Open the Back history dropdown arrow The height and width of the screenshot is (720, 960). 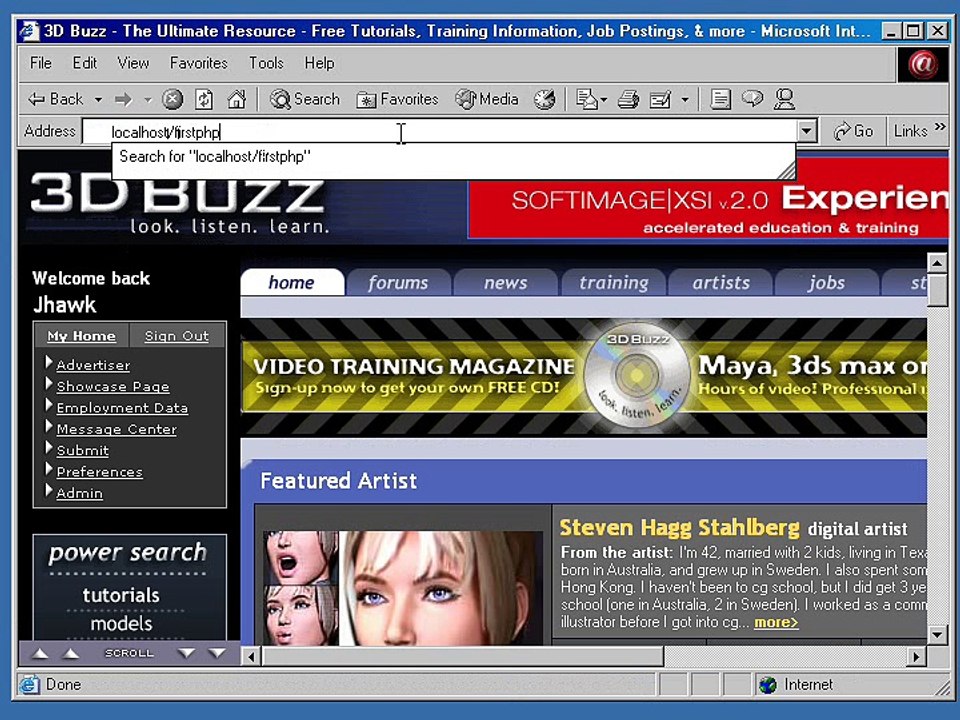point(98,99)
